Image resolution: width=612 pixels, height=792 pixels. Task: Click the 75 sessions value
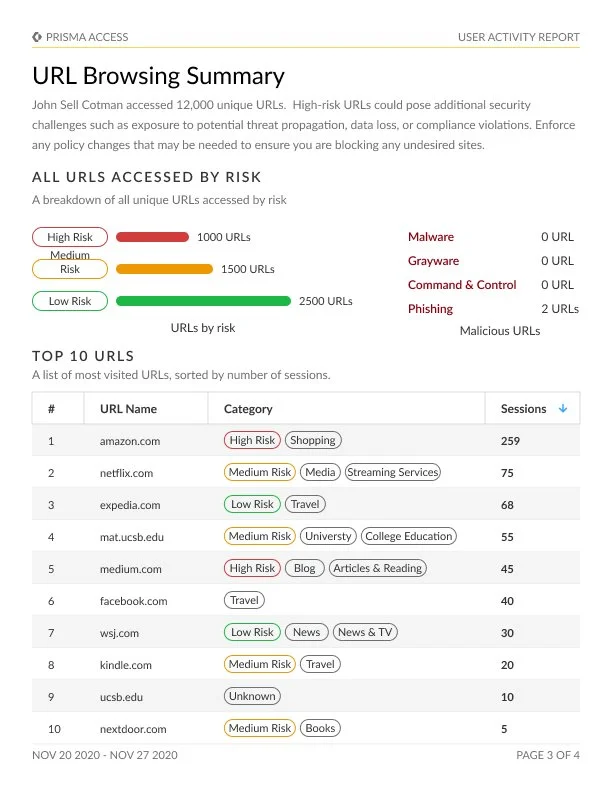[507, 473]
